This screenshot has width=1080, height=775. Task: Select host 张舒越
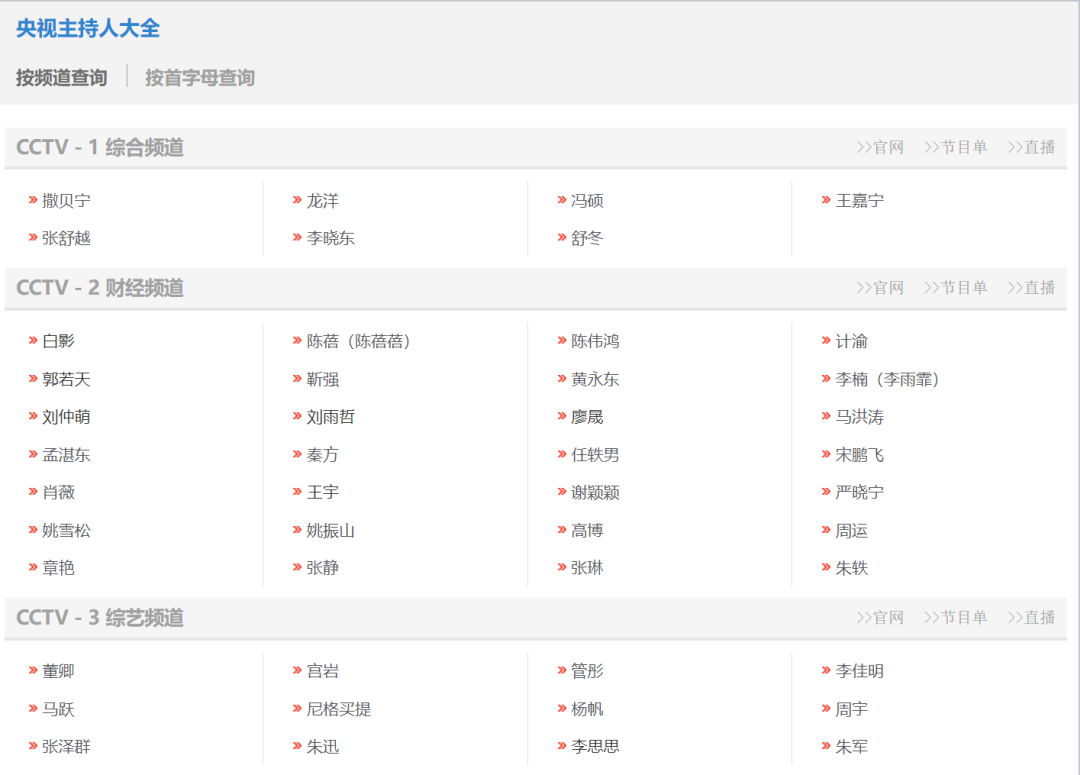click(66, 238)
